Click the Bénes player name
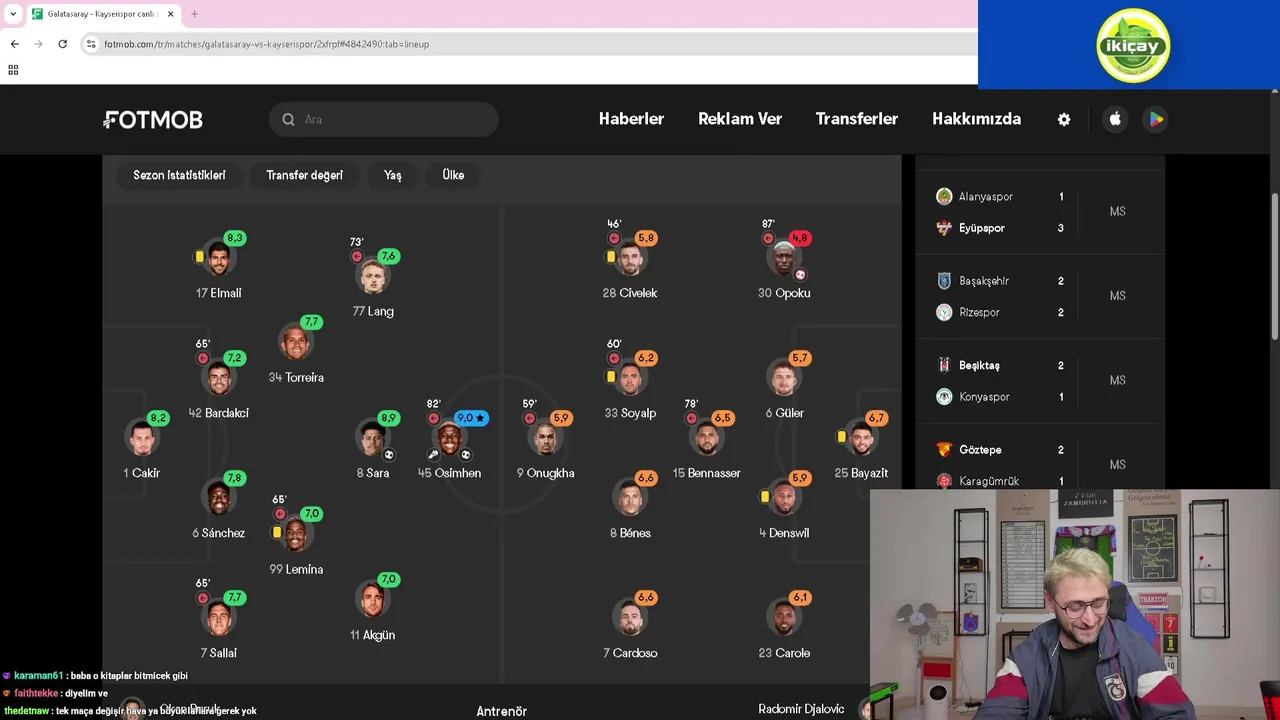 (635, 533)
